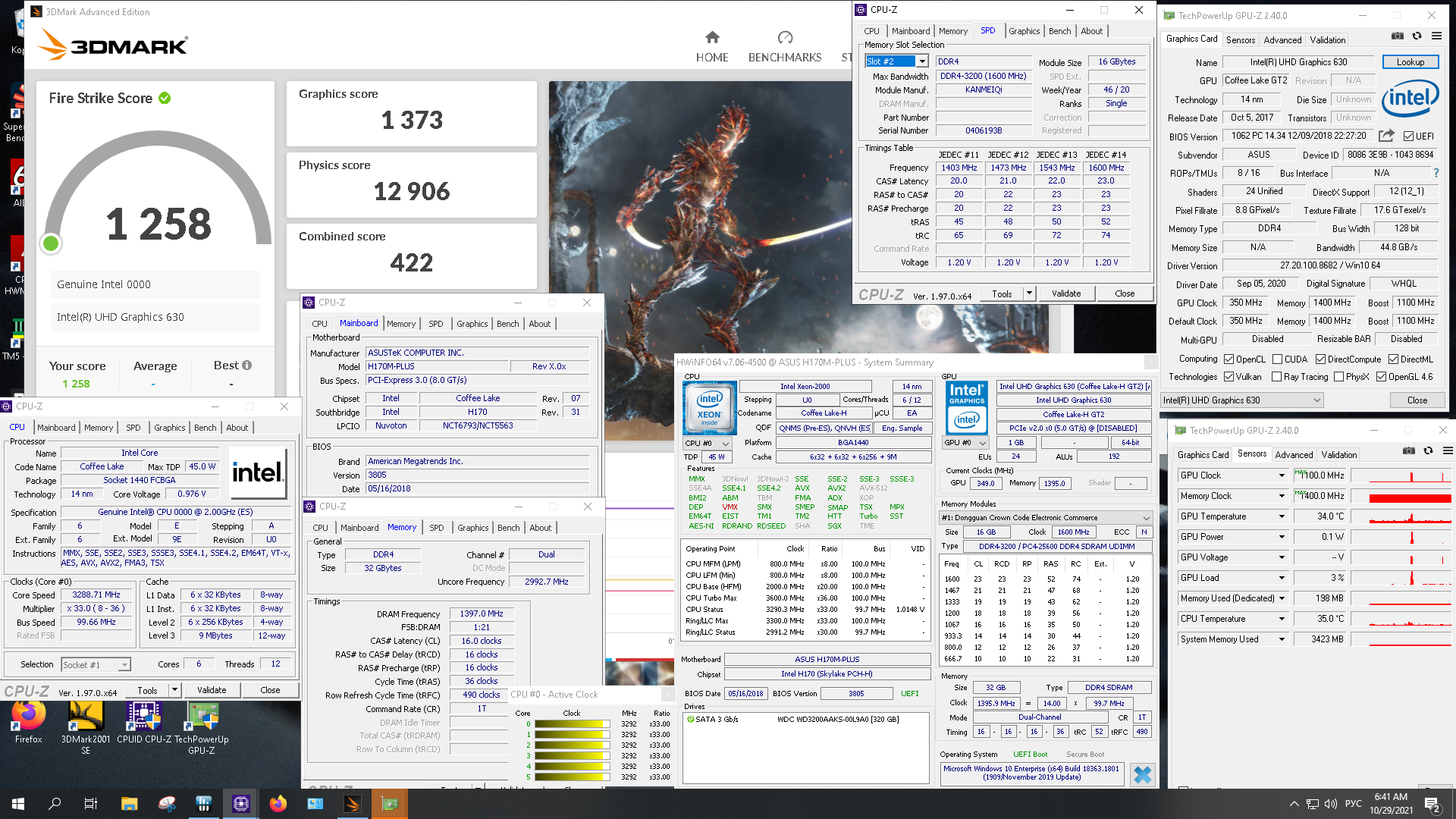Viewport: 1456px width, 819px height.
Task: Click the bus interface question mark icon
Action: tap(1436, 173)
